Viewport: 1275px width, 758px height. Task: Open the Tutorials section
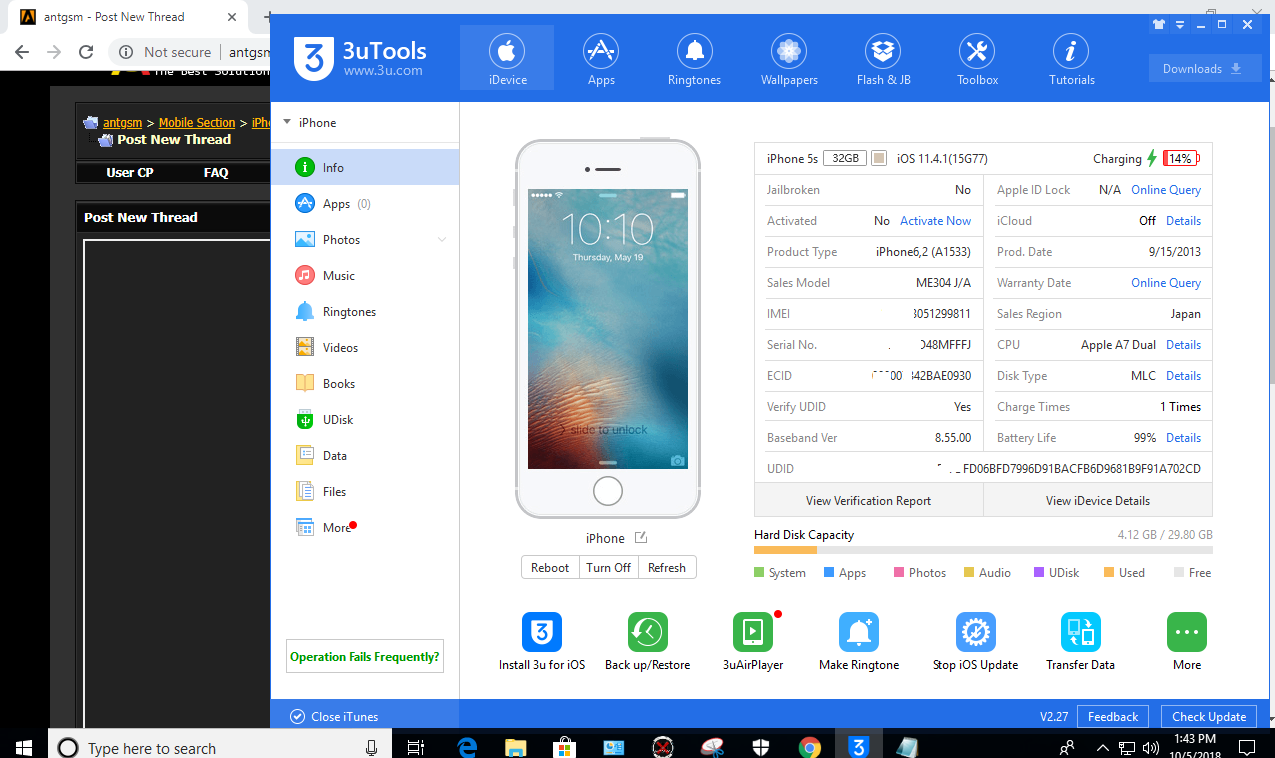point(1071,59)
